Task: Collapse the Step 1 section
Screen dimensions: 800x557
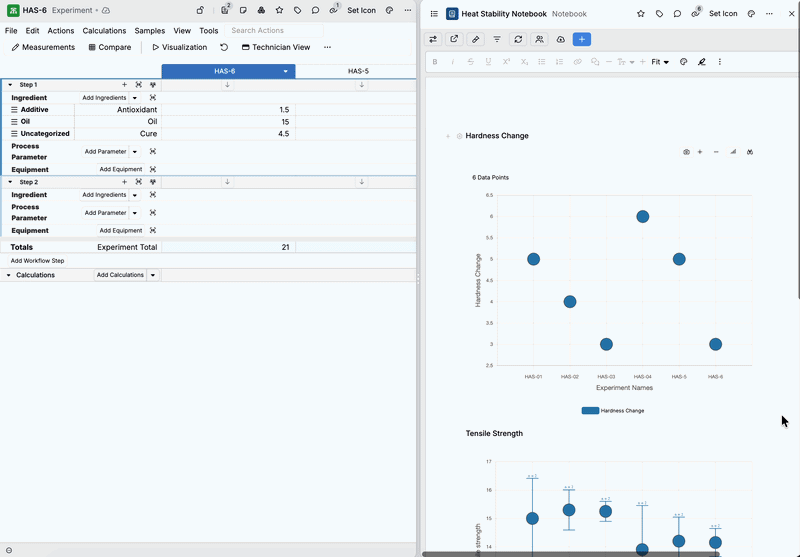Action: 10,85
